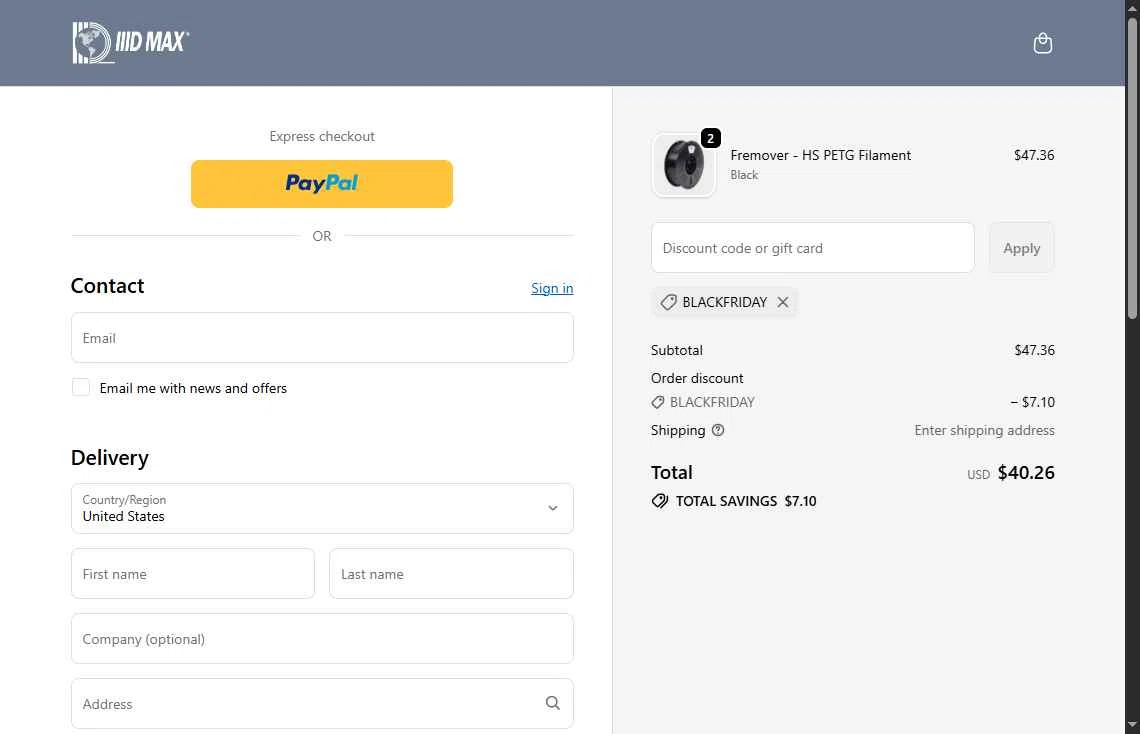Focus the First name field

[x=193, y=573]
